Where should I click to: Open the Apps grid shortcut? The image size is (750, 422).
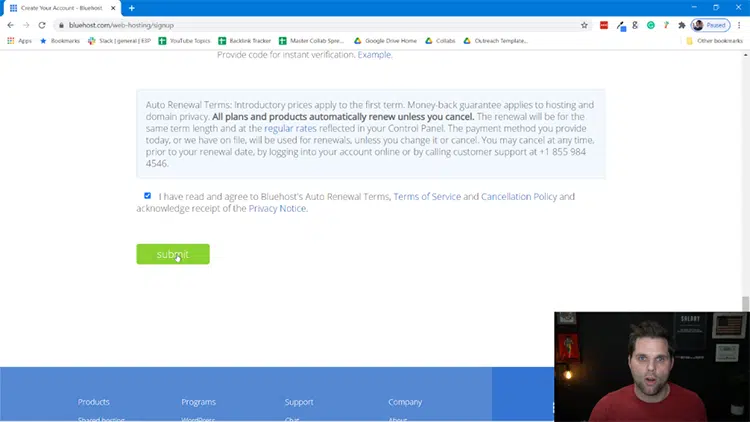click(20, 41)
